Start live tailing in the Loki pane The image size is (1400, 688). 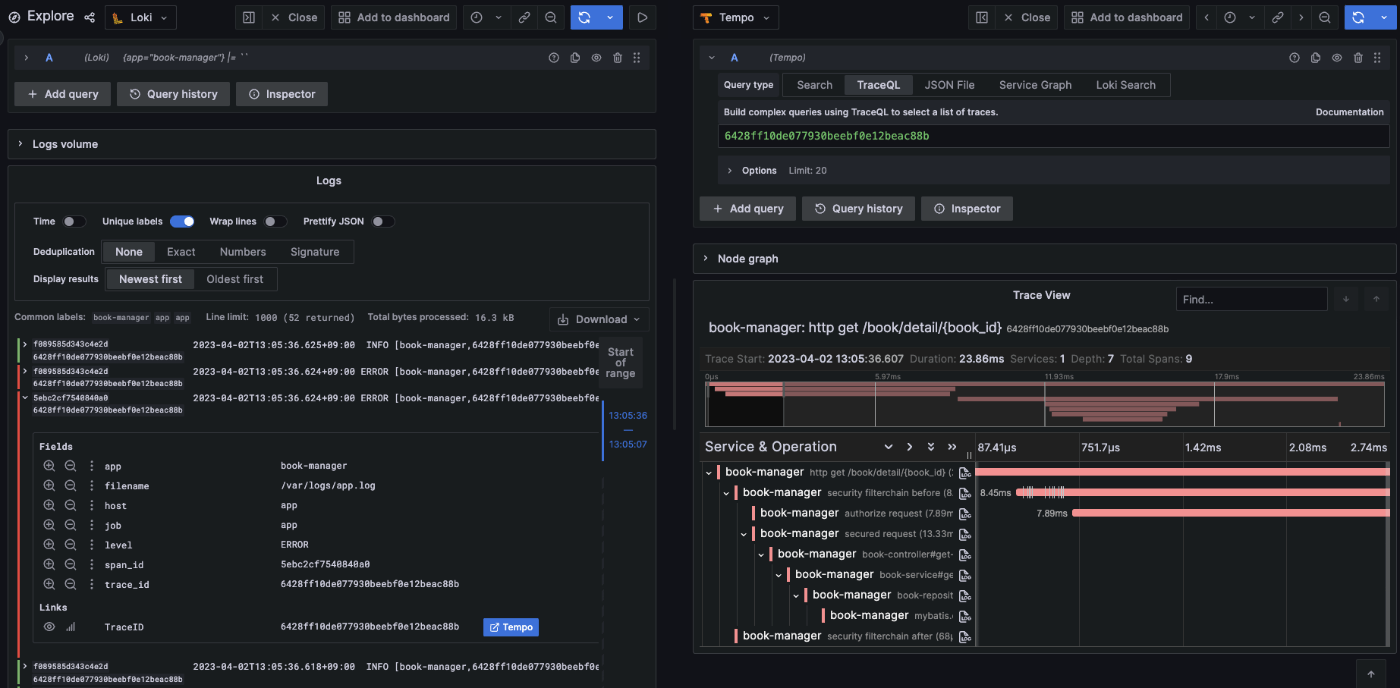[x=643, y=17]
